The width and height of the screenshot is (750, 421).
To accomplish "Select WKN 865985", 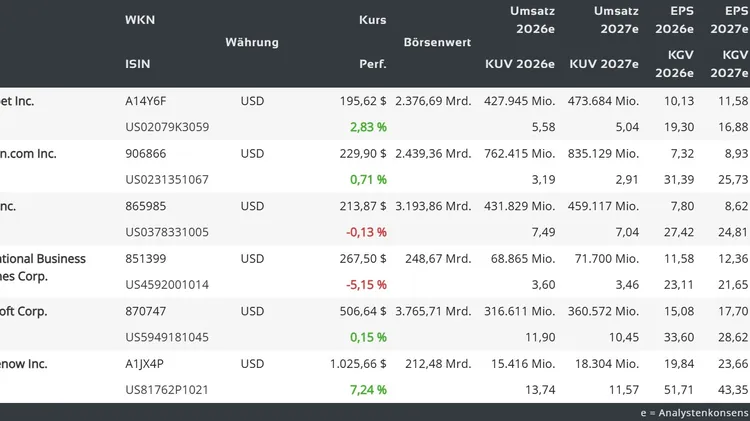I will click(145, 207).
